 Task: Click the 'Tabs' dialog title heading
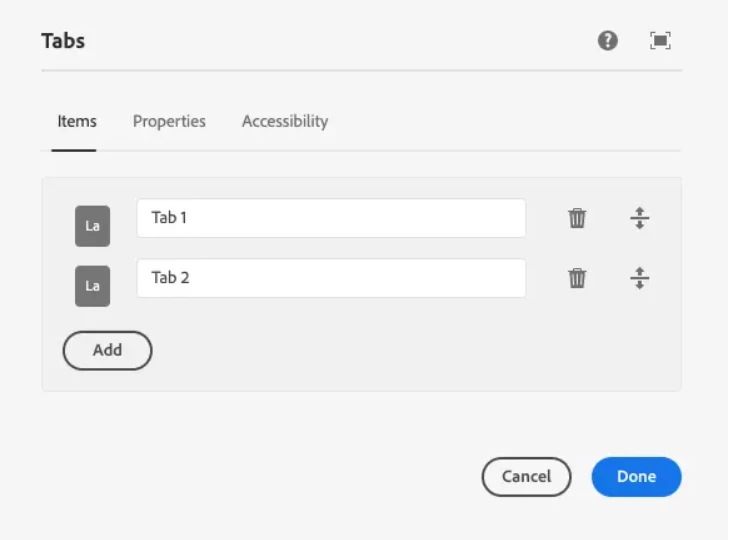(63, 41)
